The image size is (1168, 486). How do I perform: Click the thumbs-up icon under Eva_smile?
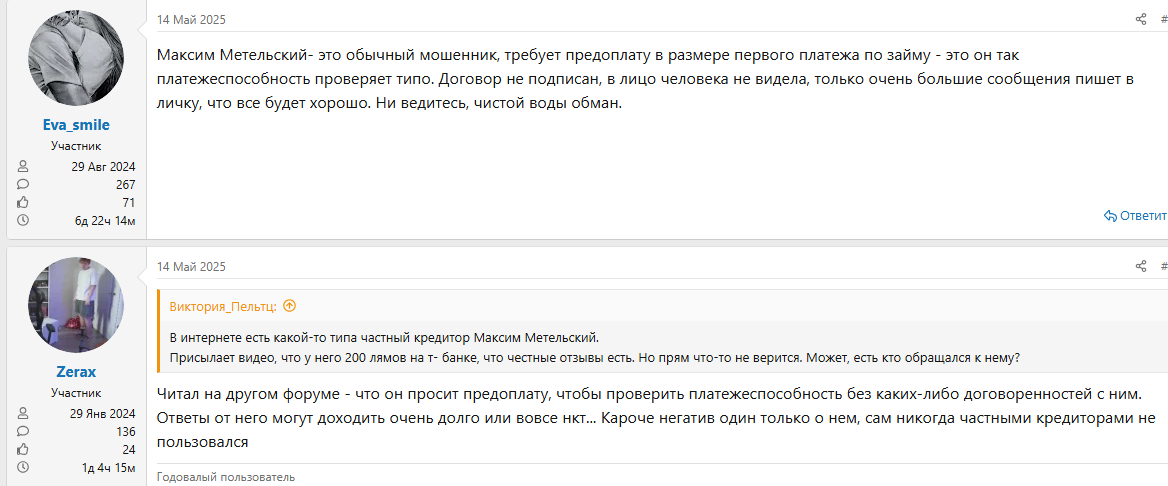(x=23, y=202)
